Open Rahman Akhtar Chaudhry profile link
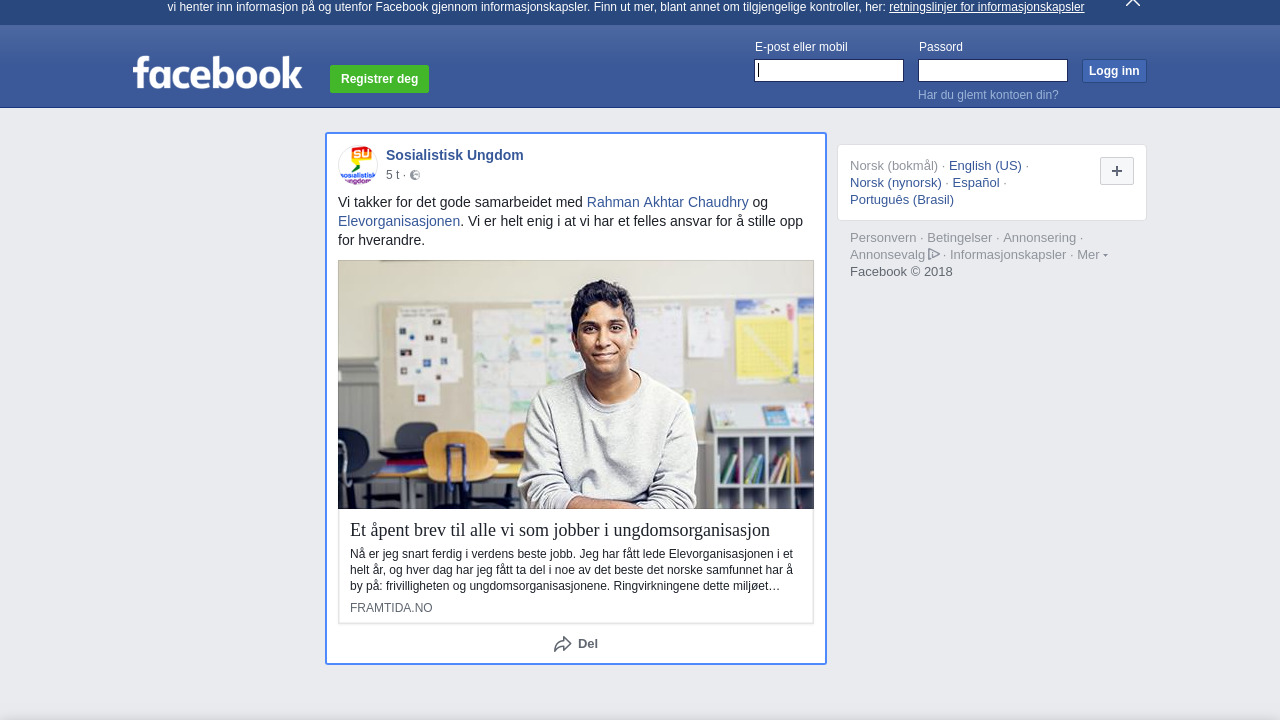The image size is (1280, 720). pyautogui.click(x=668, y=202)
